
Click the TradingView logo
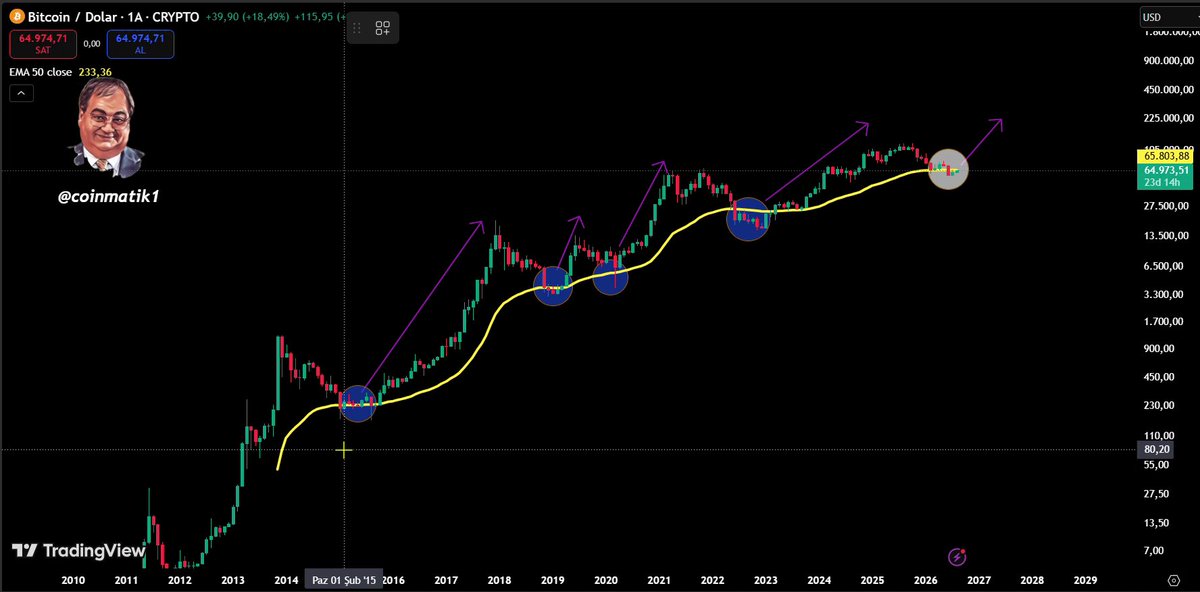point(79,551)
